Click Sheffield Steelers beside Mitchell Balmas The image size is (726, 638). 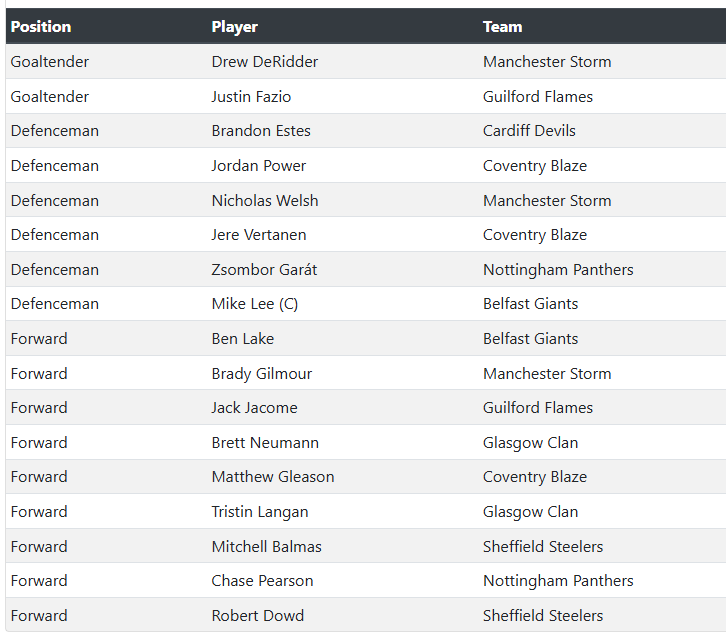click(543, 547)
